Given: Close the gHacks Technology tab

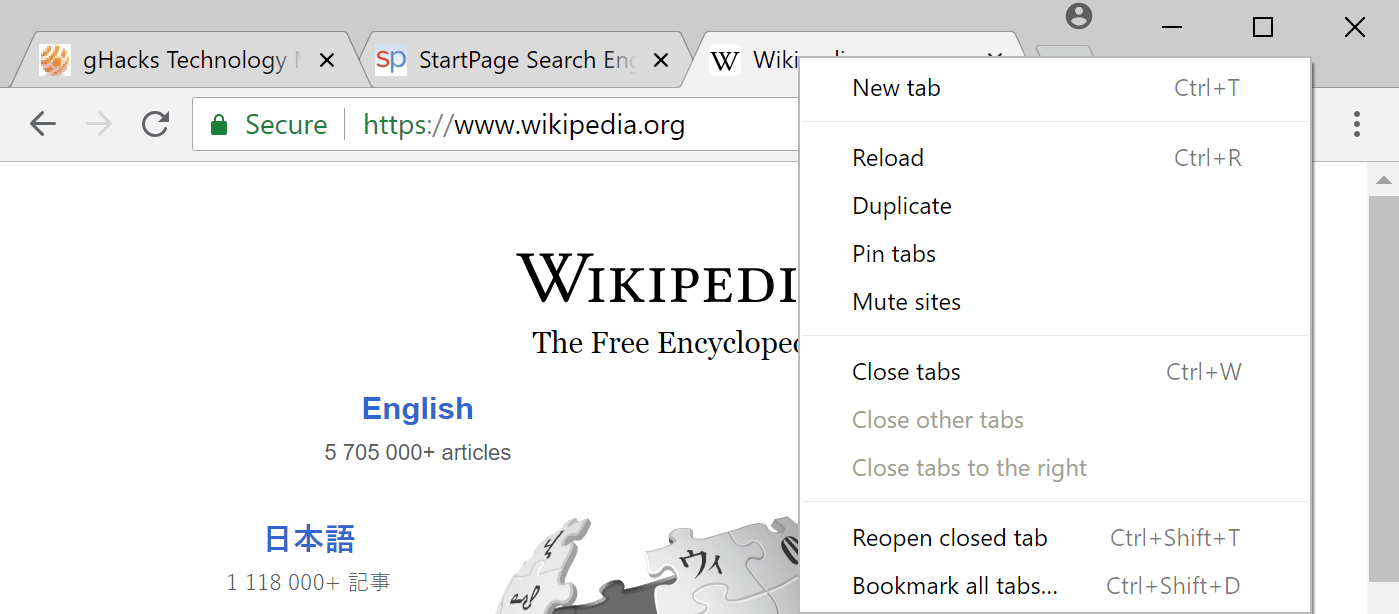Looking at the screenshot, I should click(326, 61).
